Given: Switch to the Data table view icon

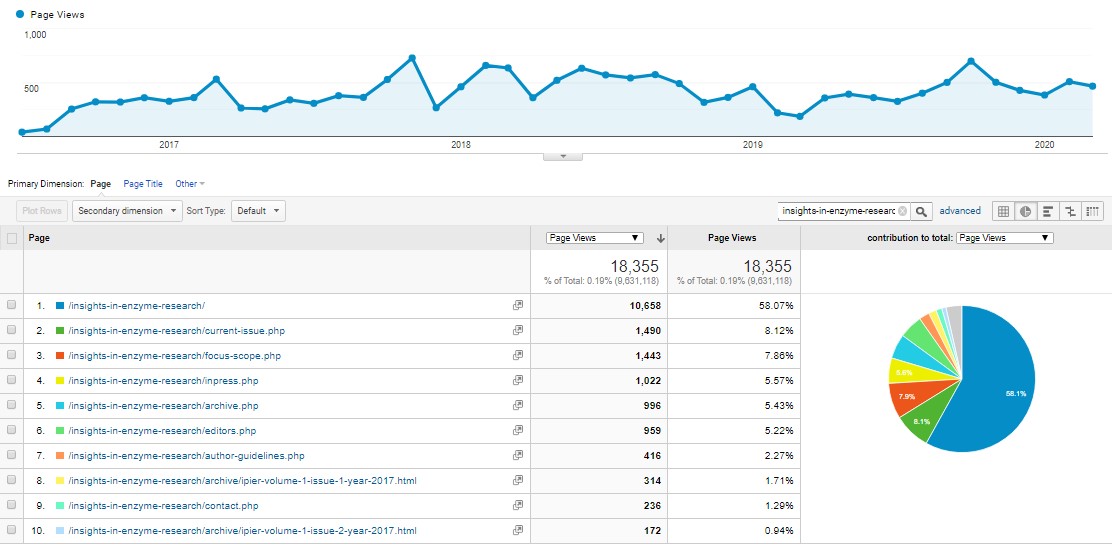Looking at the screenshot, I should [1003, 211].
